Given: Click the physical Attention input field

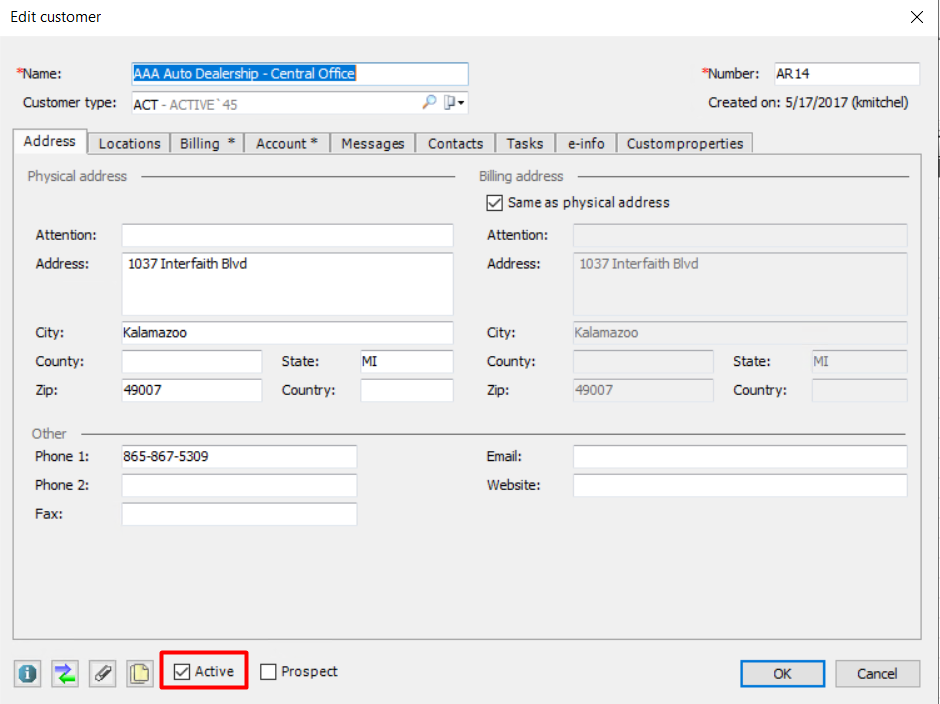Looking at the screenshot, I should click(x=288, y=235).
